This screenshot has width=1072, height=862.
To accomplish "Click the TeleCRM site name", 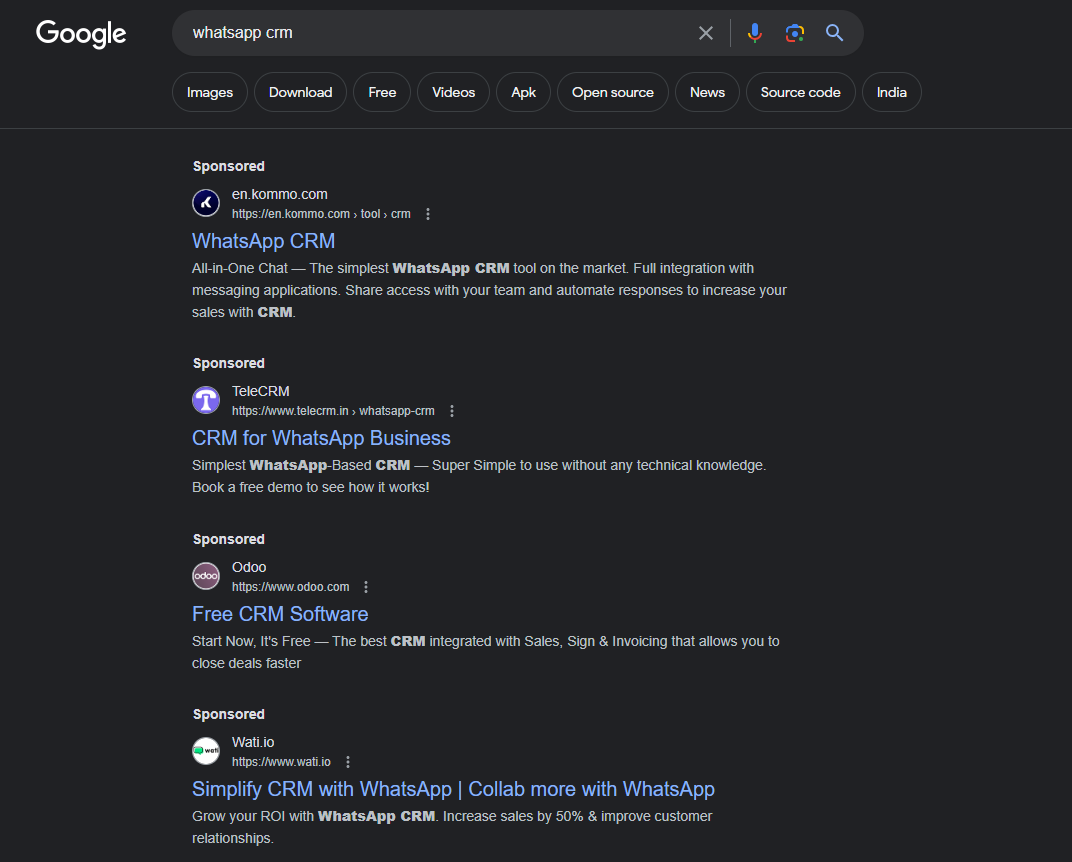I will [x=260, y=391].
